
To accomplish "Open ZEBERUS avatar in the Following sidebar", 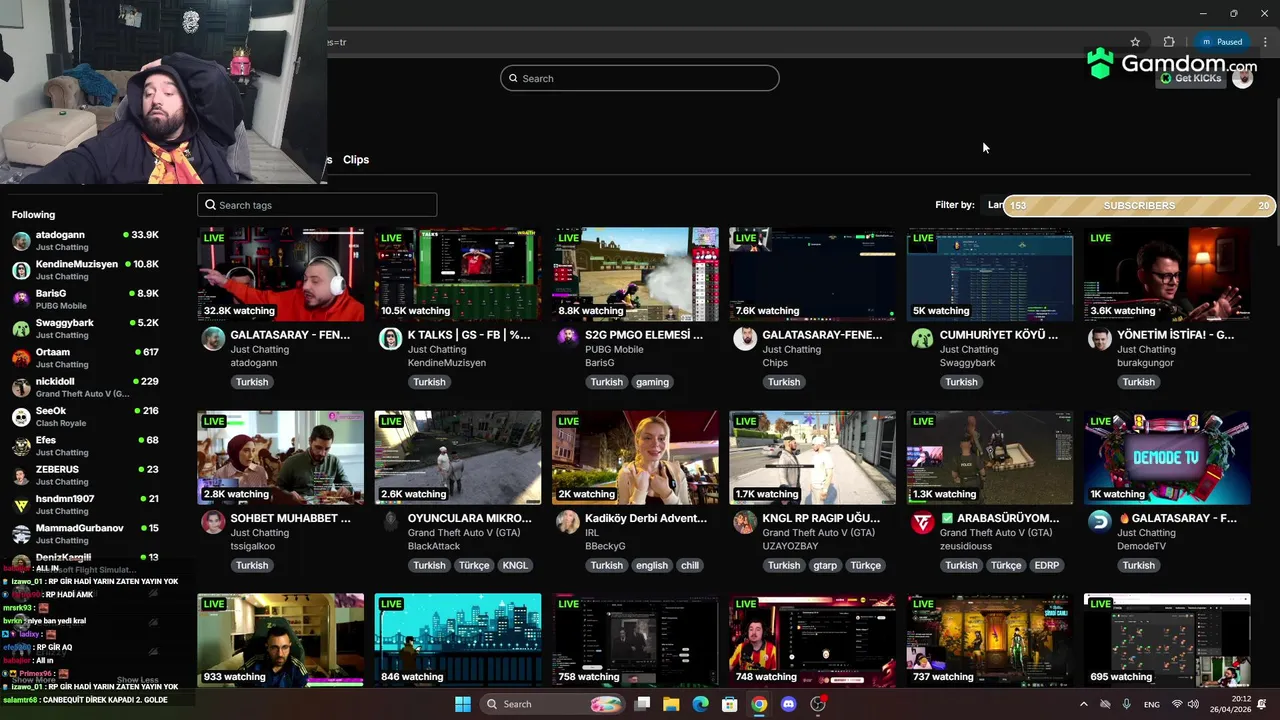I will point(21,475).
